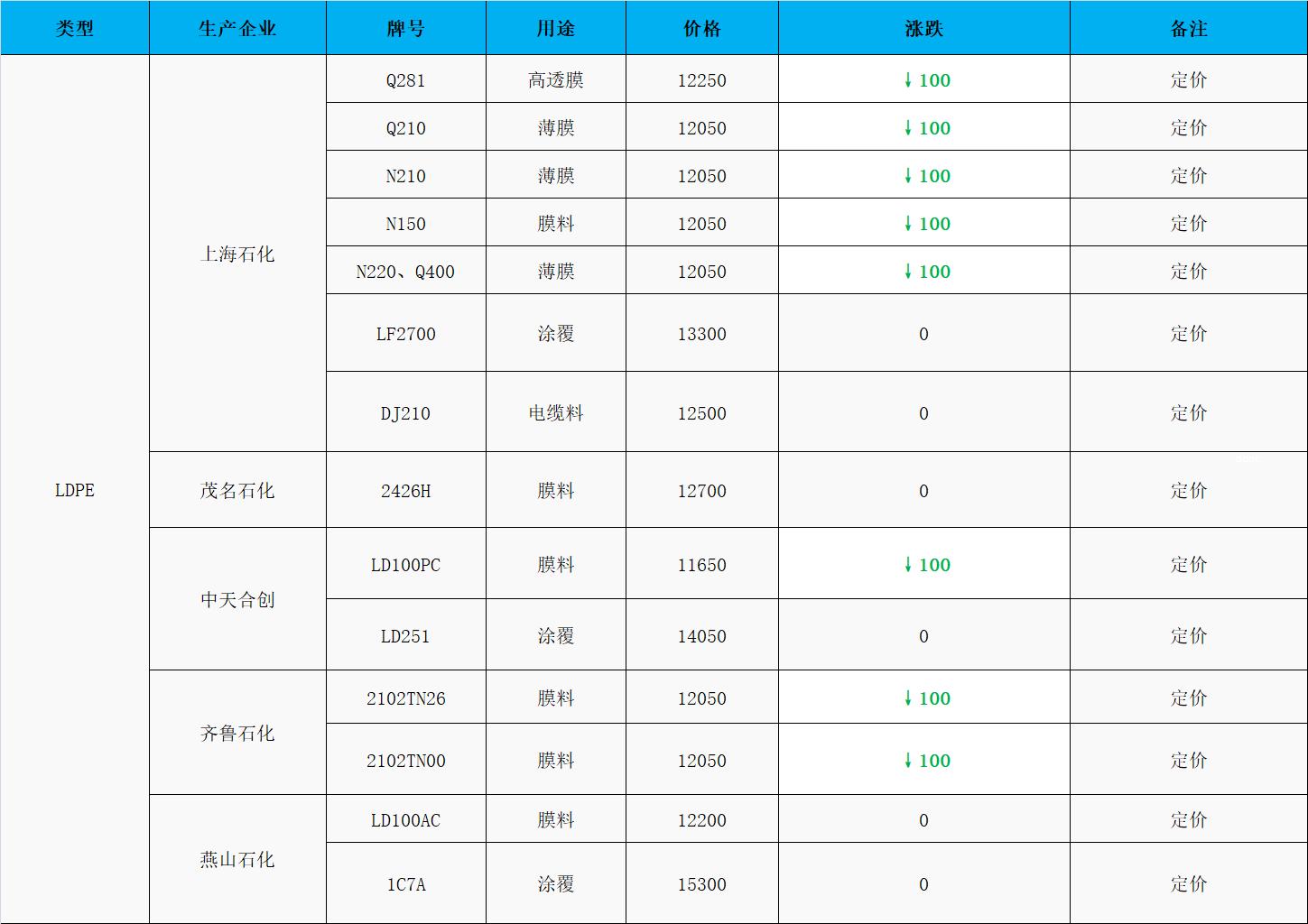The height and width of the screenshot is (924, 1308).
Task: Select the 生产企业 column header
Action: point(237,29)
